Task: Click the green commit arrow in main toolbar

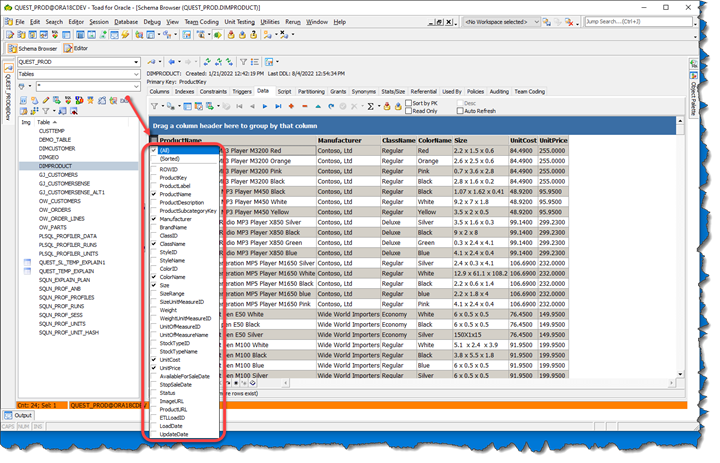Action: (x=218, y=35)
